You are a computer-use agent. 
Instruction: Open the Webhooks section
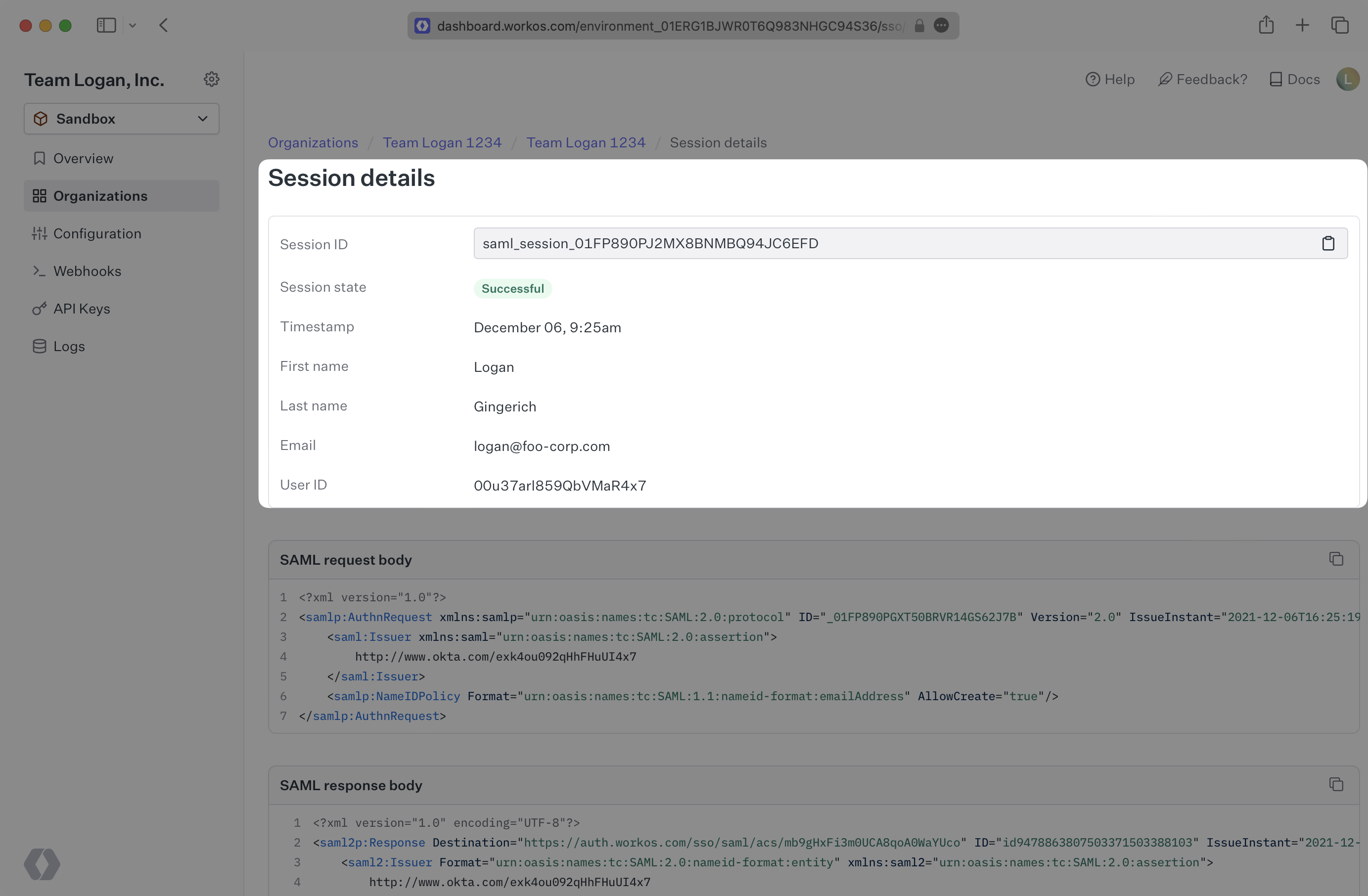(x=88, y=270)
